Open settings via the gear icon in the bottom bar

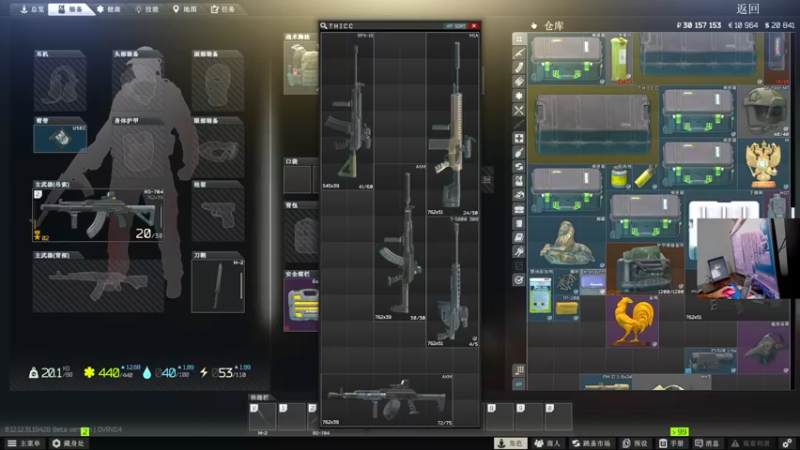(x=787, y=443)
